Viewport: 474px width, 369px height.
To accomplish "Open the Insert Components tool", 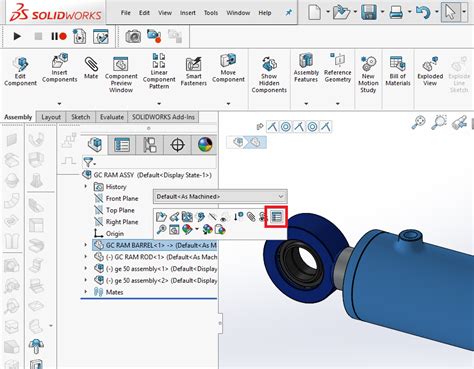I will (60, 68).
